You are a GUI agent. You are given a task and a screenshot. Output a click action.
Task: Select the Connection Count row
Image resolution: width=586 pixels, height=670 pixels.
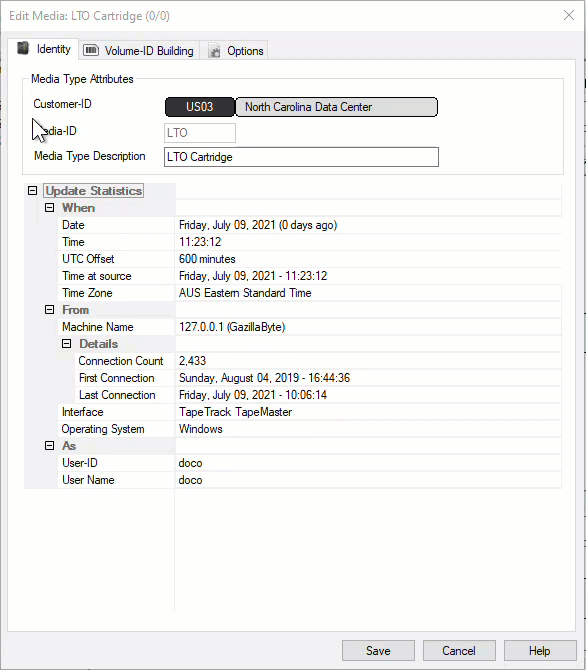pyautogui.click(x=318, y=361)
